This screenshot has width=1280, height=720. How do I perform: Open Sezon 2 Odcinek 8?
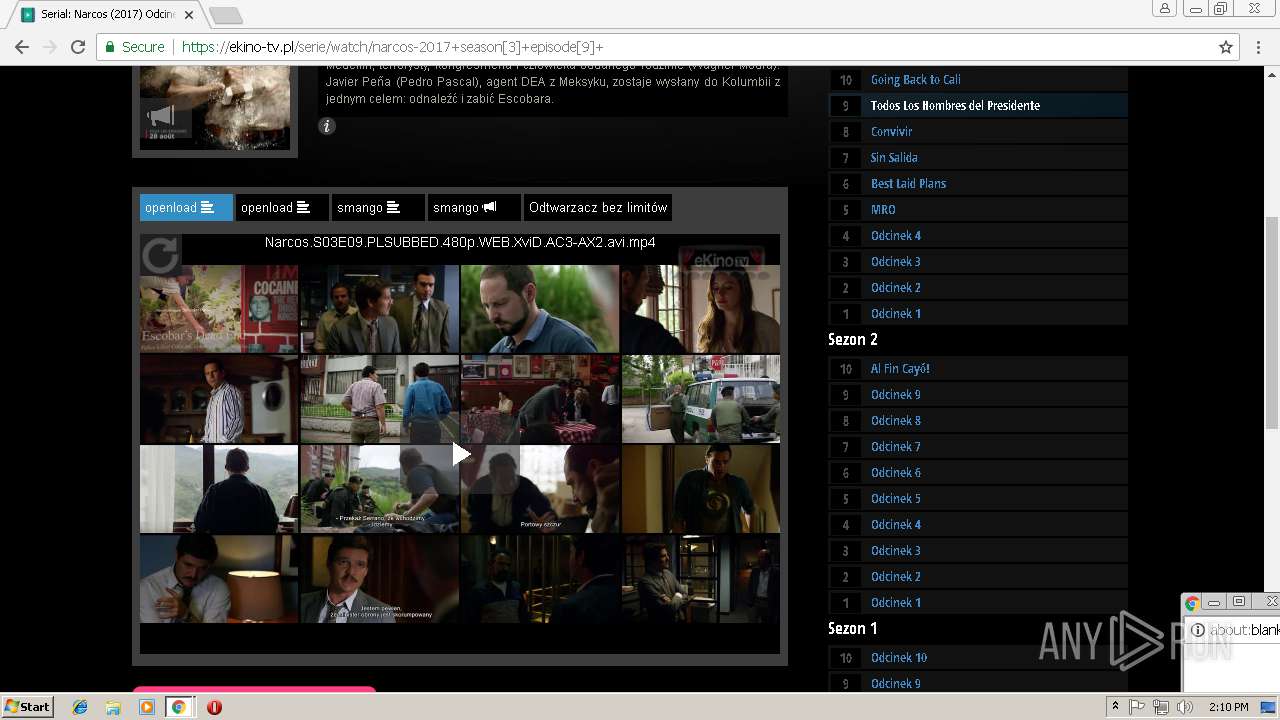(896, 420)
